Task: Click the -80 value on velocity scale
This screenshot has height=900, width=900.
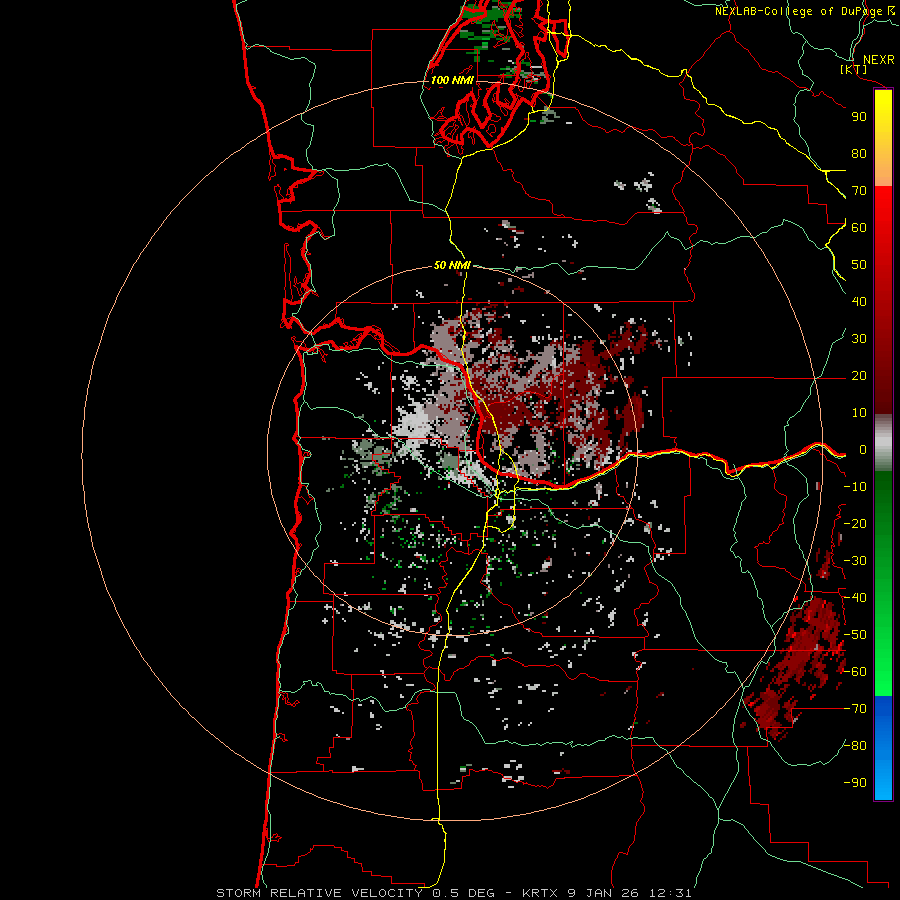Action: coord(855,746)
